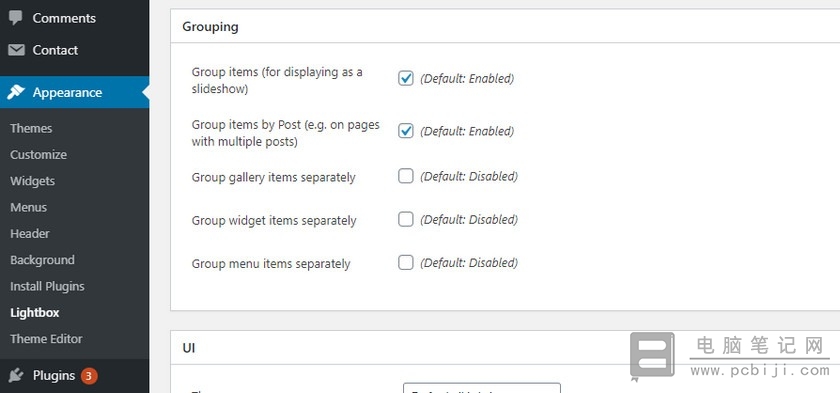
Task: Select Menus in the Appearance submenu
Action: [x=28, y=207]
